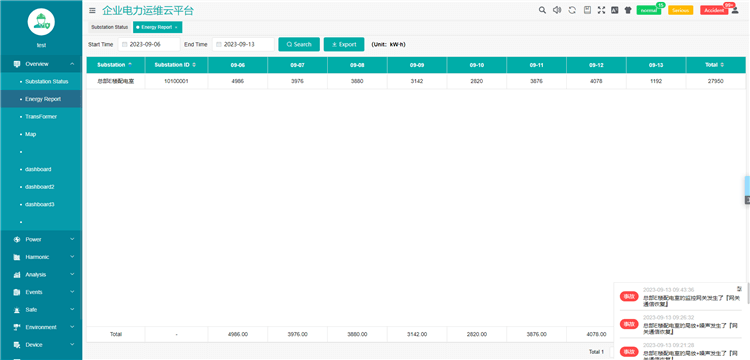
Task: Open the language switch icon
Action: (x=615, y=10)
